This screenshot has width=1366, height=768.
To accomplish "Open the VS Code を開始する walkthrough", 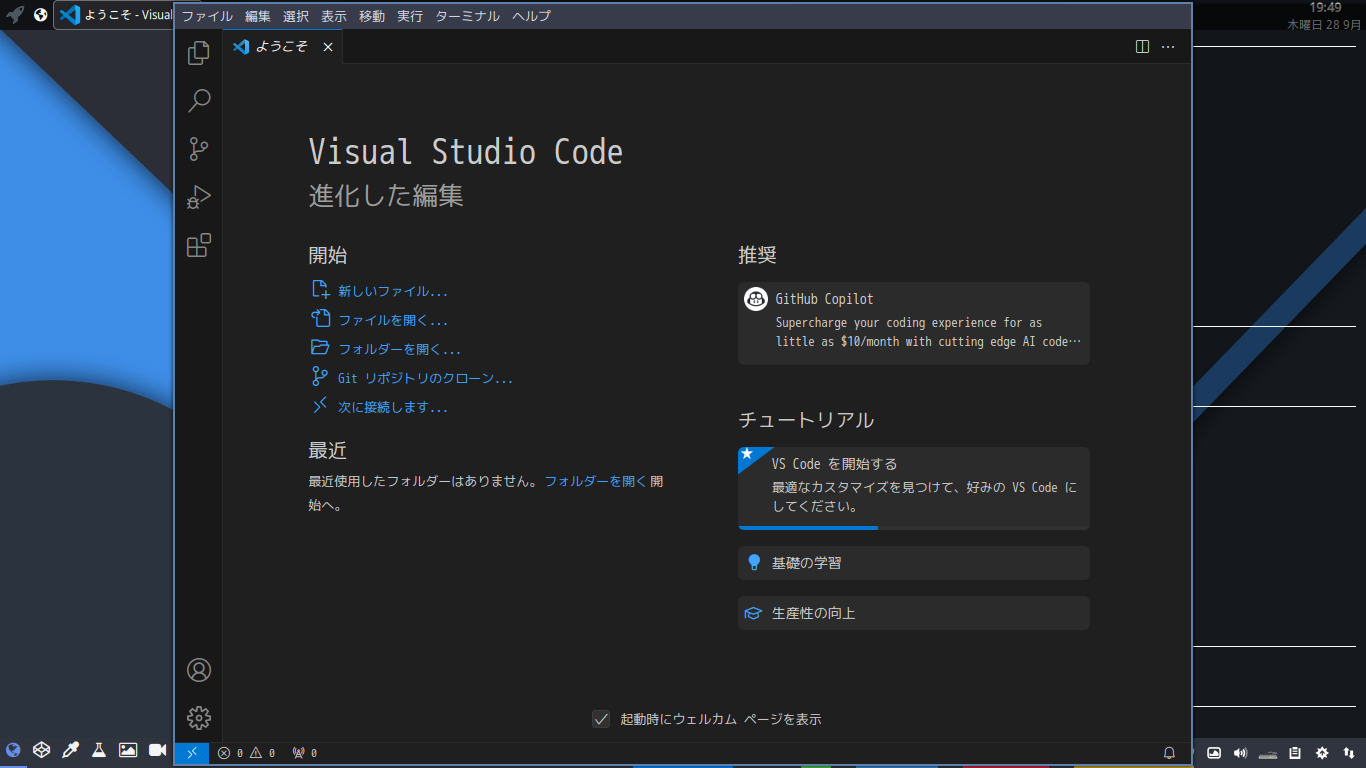I will click(914, 488).
